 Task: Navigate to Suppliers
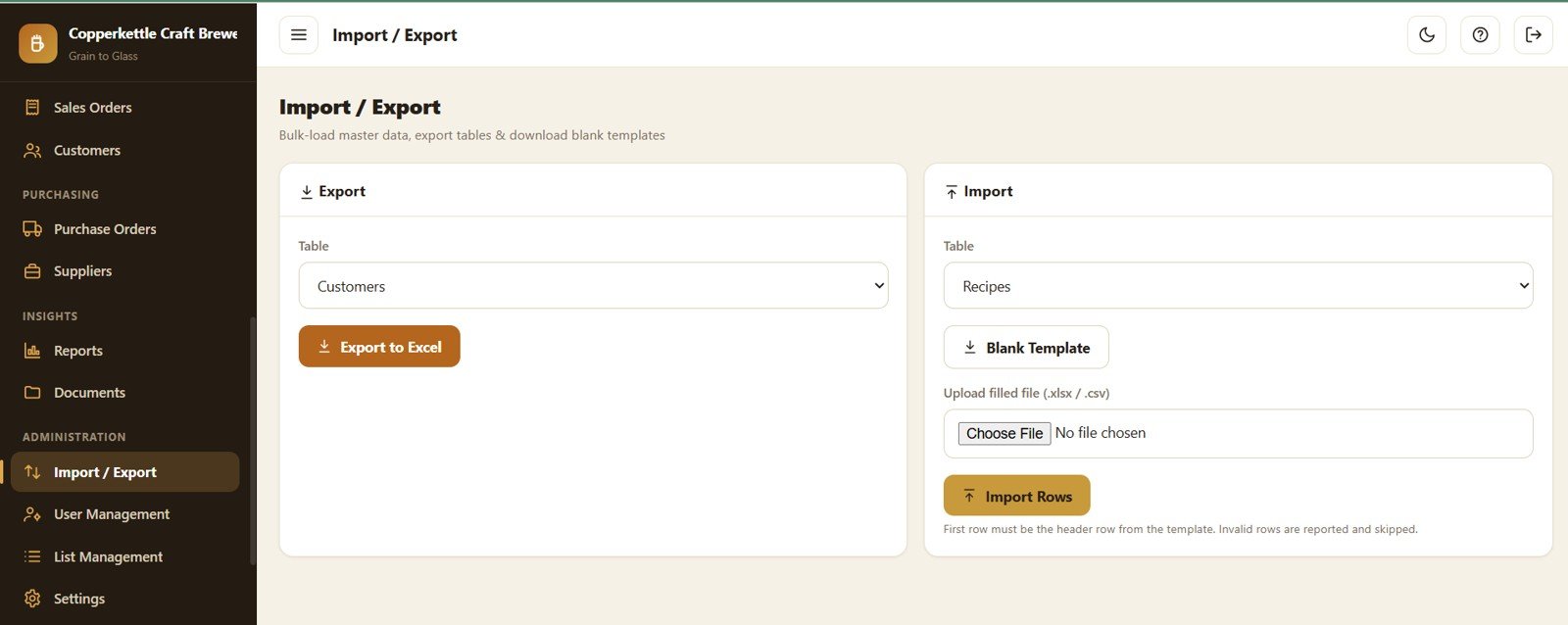pyautogui.click(x=124, y=271)
